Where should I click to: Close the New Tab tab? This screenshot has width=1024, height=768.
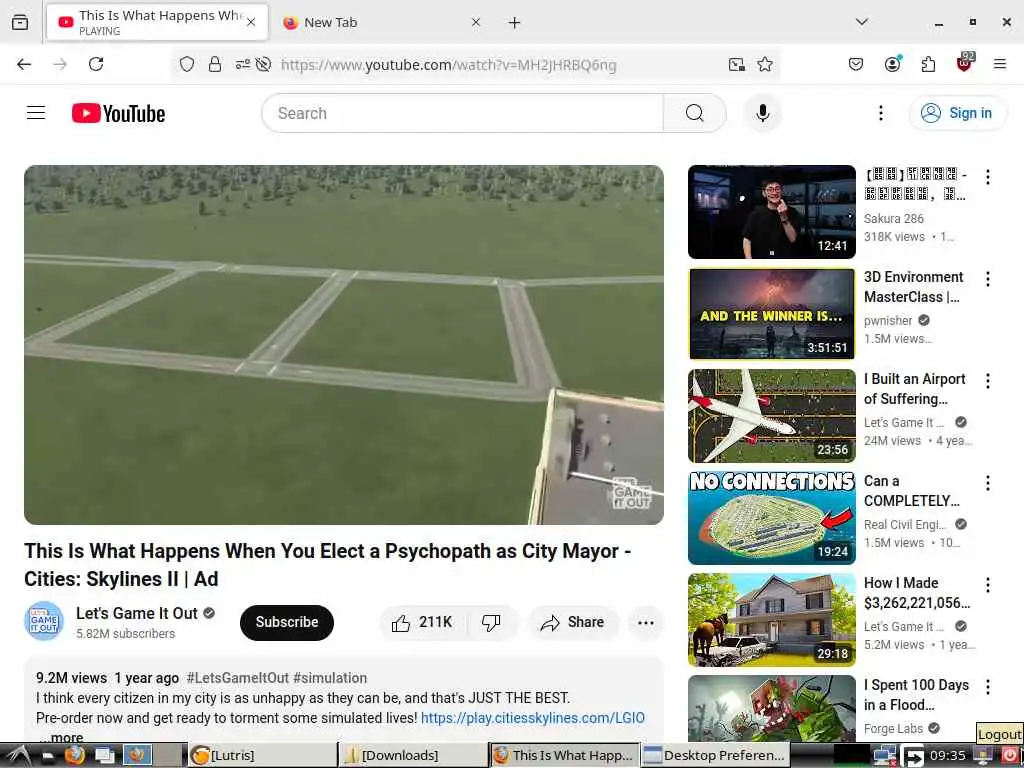(x=476, y=22)
